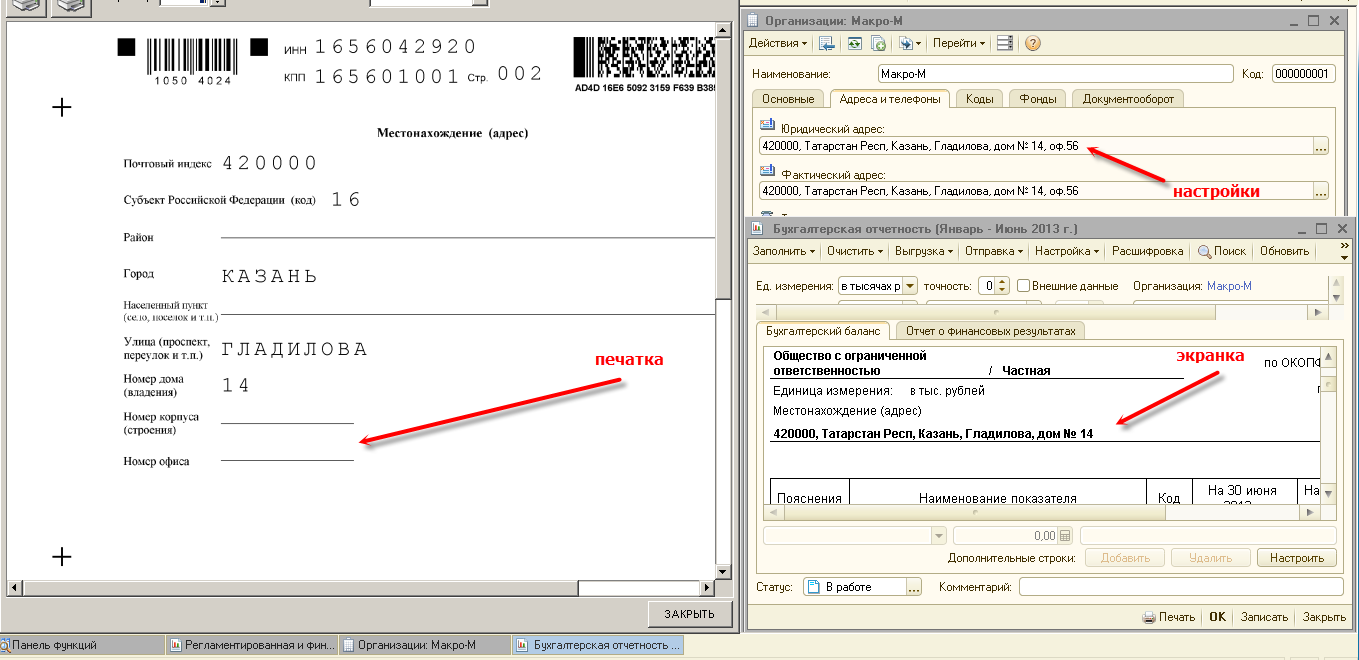Click the list settings icon beside Перейти
This screenshot has height=660, width=1359.
pos(1005,43)
